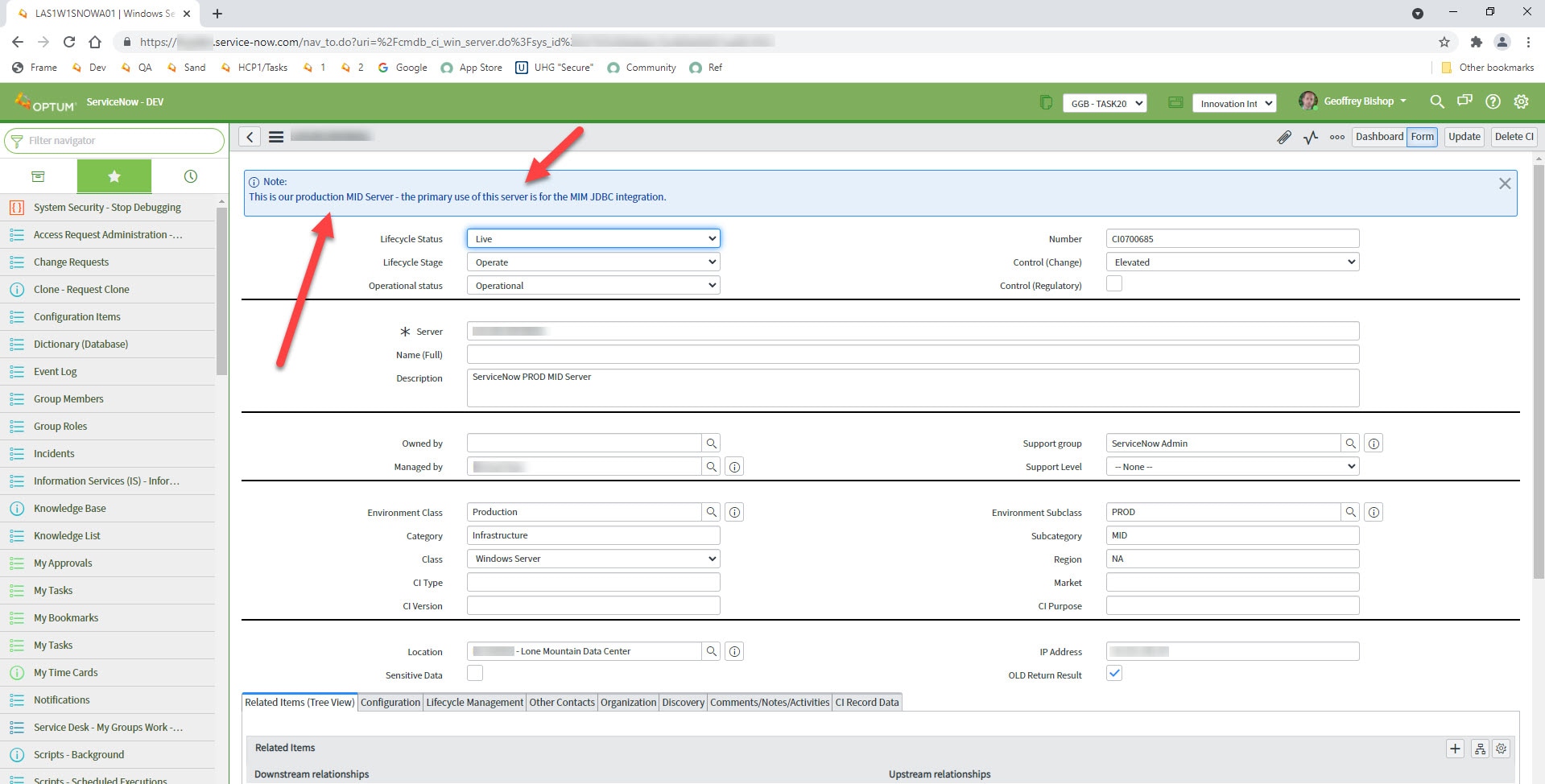The image size is (1545, 784).
Task: Click into the Description text field
Action: coord(912,388)
